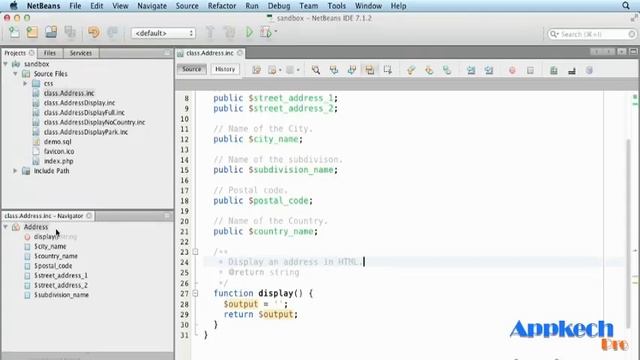Collapse display function fold at line 27
This screenshot has width=640, height=360.
[x=196, y=293]
